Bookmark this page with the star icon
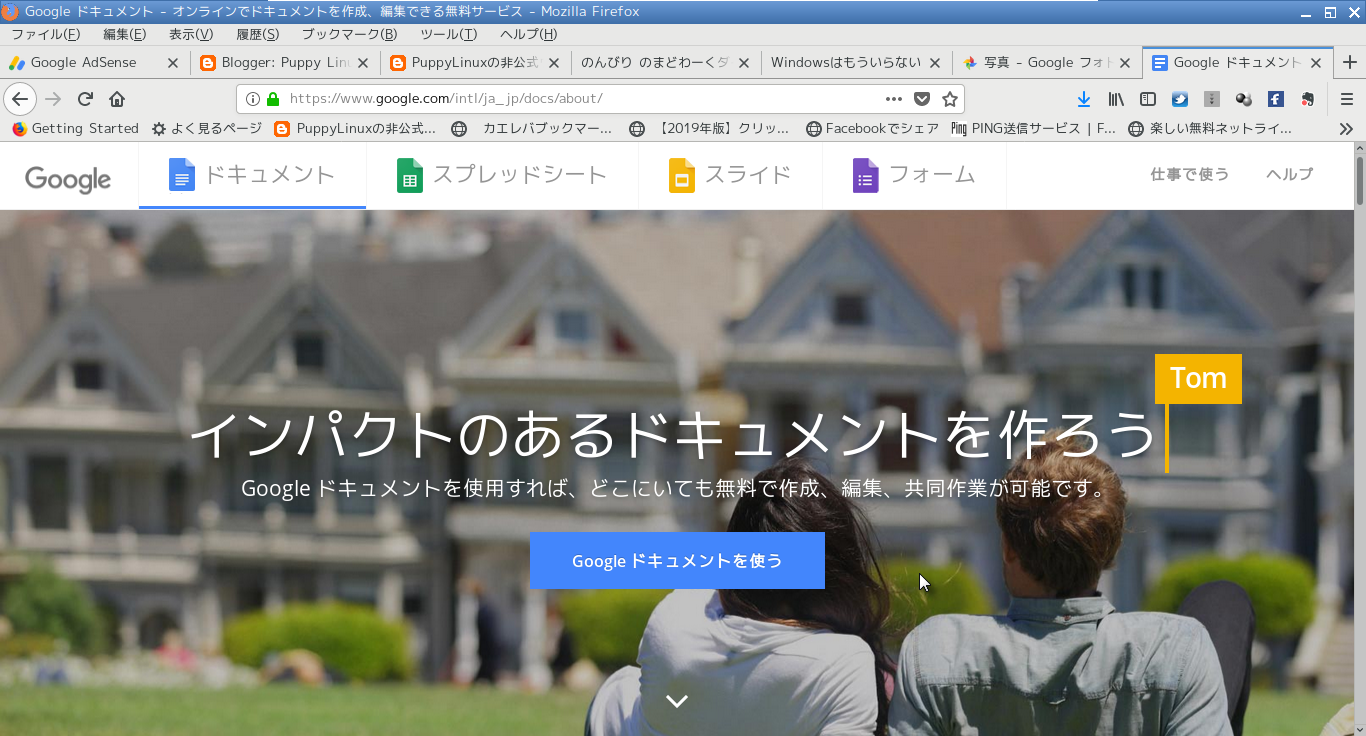The height and width of the screenshot is (736, 1366). (950, 99)
